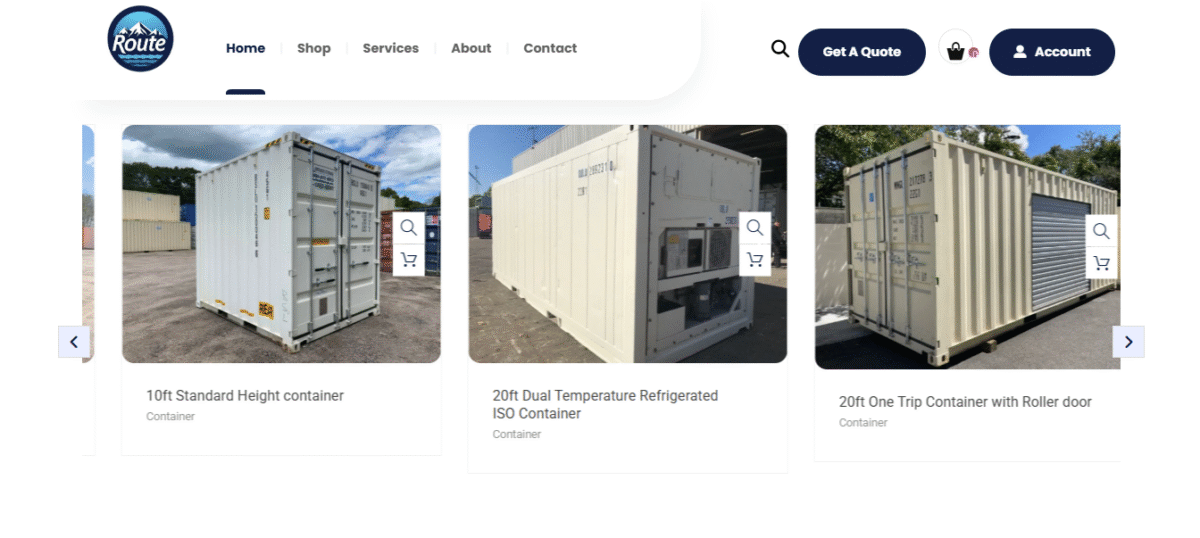Viewport: 1200px width, 538px height.
Task: Quick view the 20ft Roller door container
Action: tap(1101, 231)
